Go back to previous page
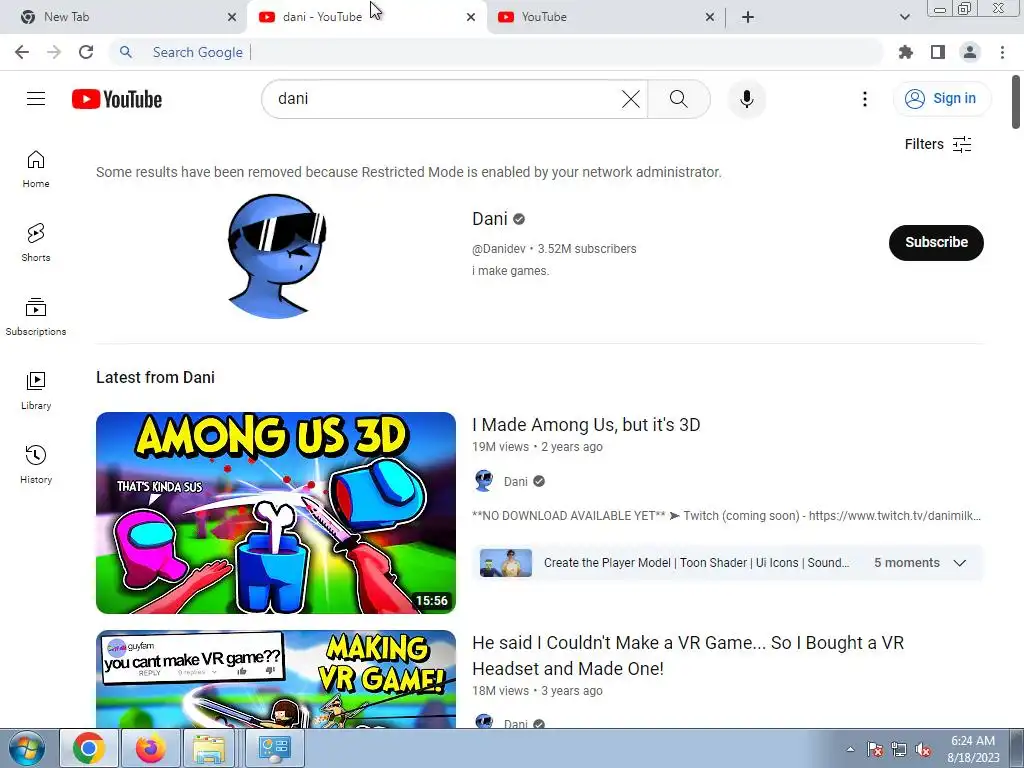 coord(22,52)
